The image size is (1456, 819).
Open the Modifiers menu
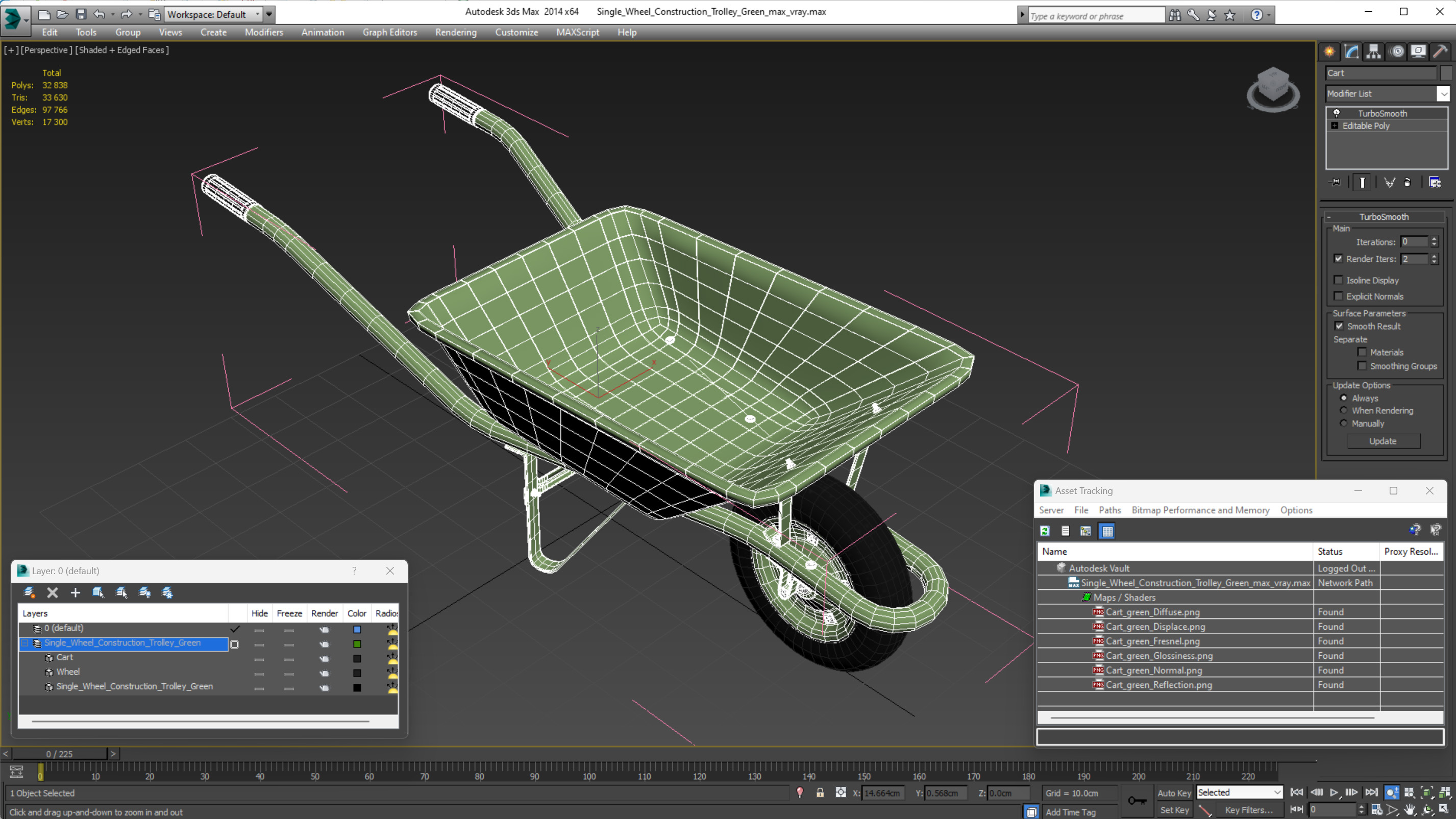pos(264,32)
